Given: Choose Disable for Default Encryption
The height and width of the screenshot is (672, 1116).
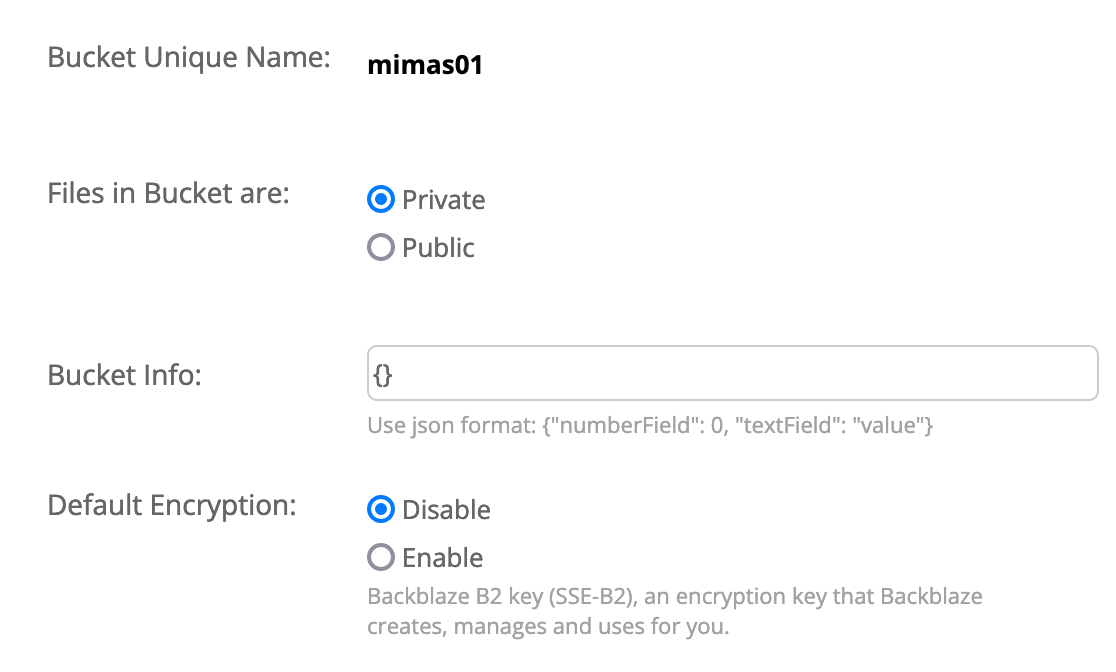Looking at the screenshot, I should (381, 509).
